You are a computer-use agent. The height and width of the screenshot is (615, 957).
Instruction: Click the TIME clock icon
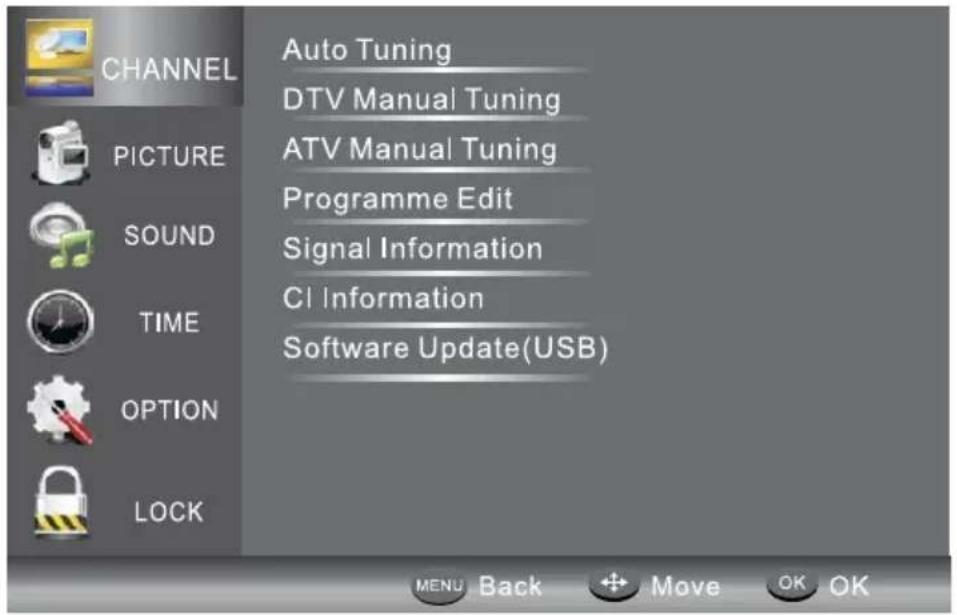pyautogui.click(x=60, y=322)
